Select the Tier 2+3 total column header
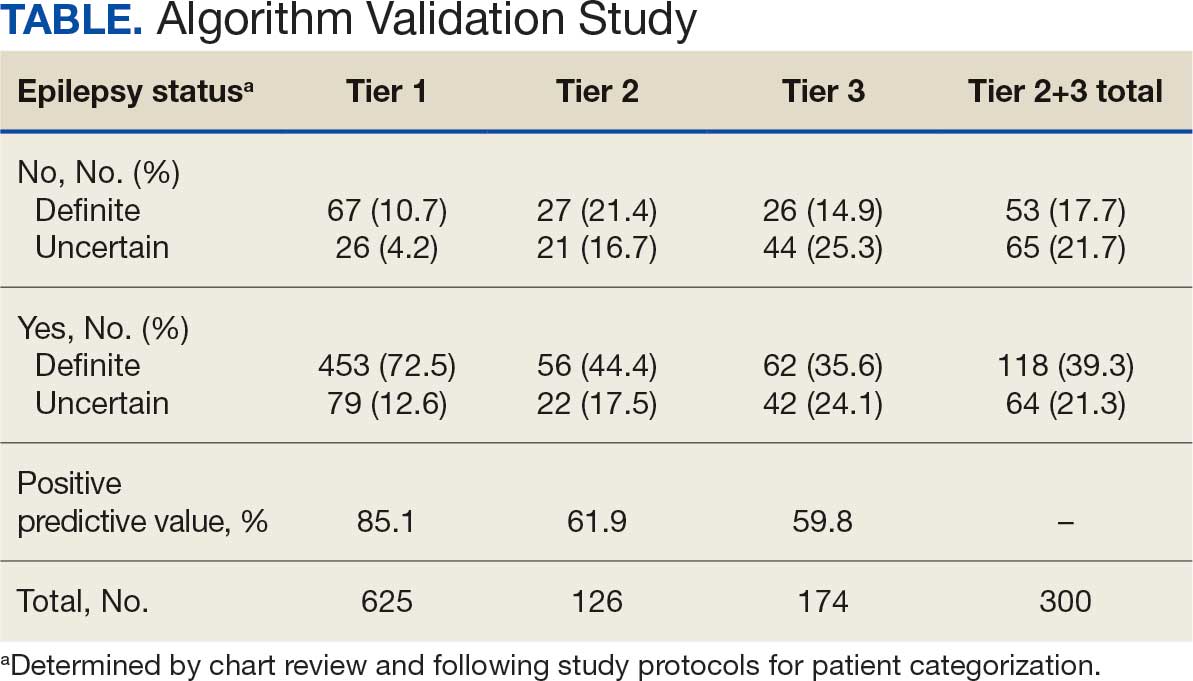Image resolution: width=1193 pixels, height=681 pixels. (x=1065, y=92)
